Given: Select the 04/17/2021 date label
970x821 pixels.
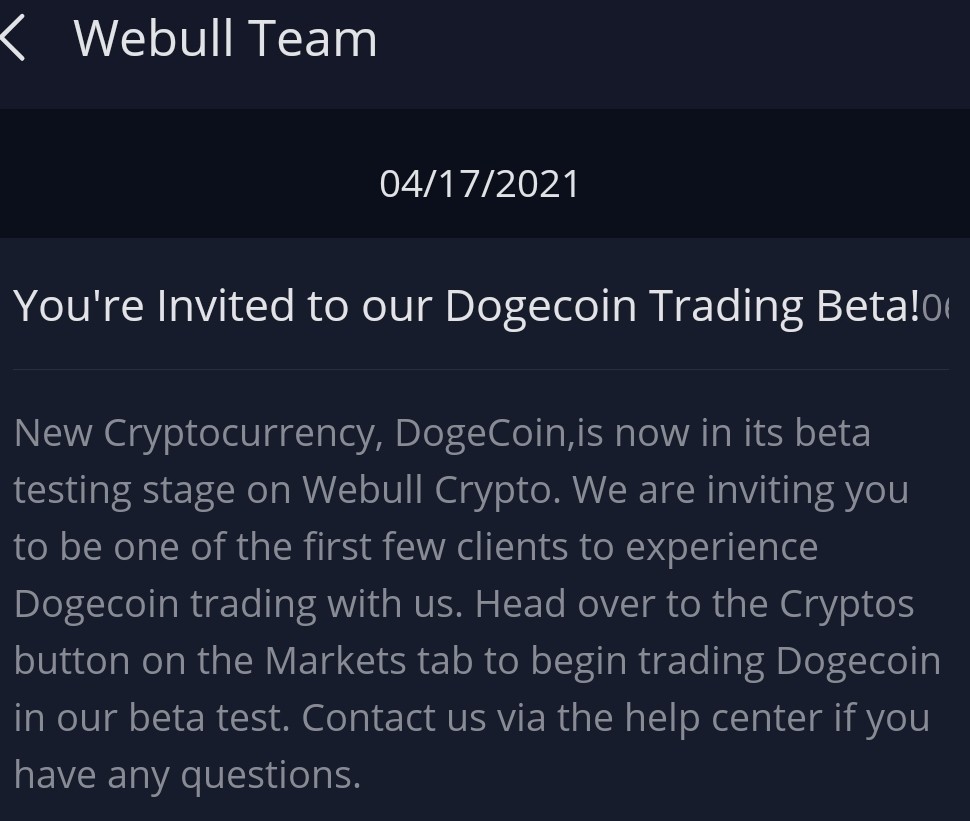Looking at the screenshot, I should (479, 184).
